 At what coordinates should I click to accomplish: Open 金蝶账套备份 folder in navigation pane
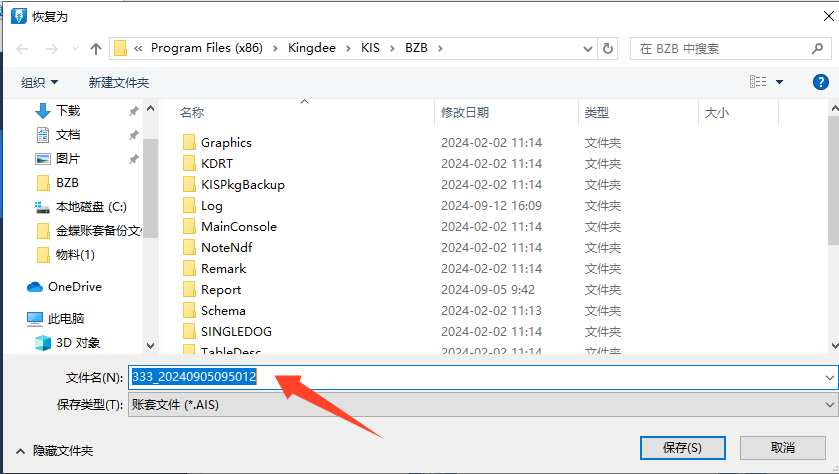tap(98, 231)
